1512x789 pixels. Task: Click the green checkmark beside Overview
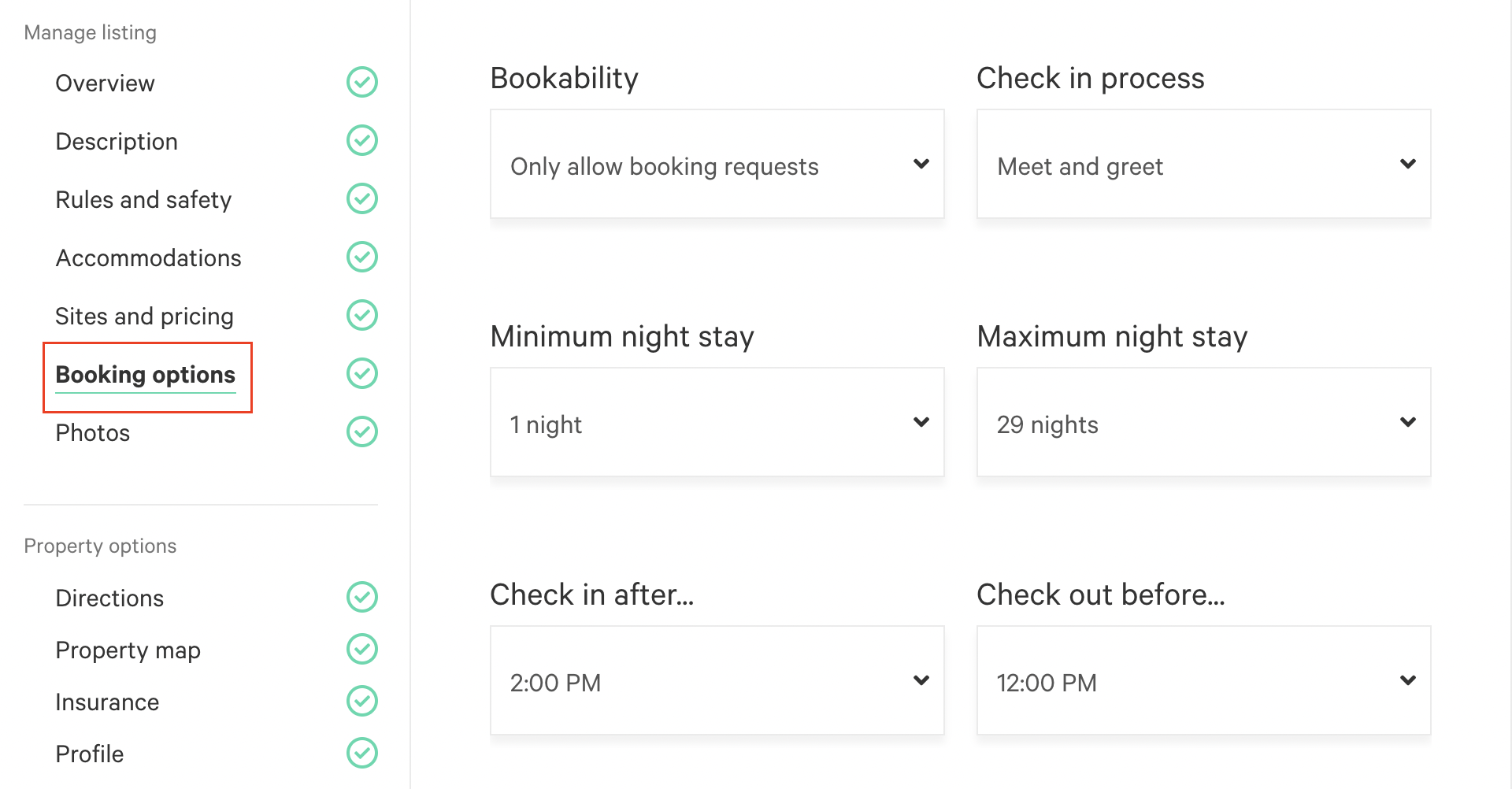point(362,82)
